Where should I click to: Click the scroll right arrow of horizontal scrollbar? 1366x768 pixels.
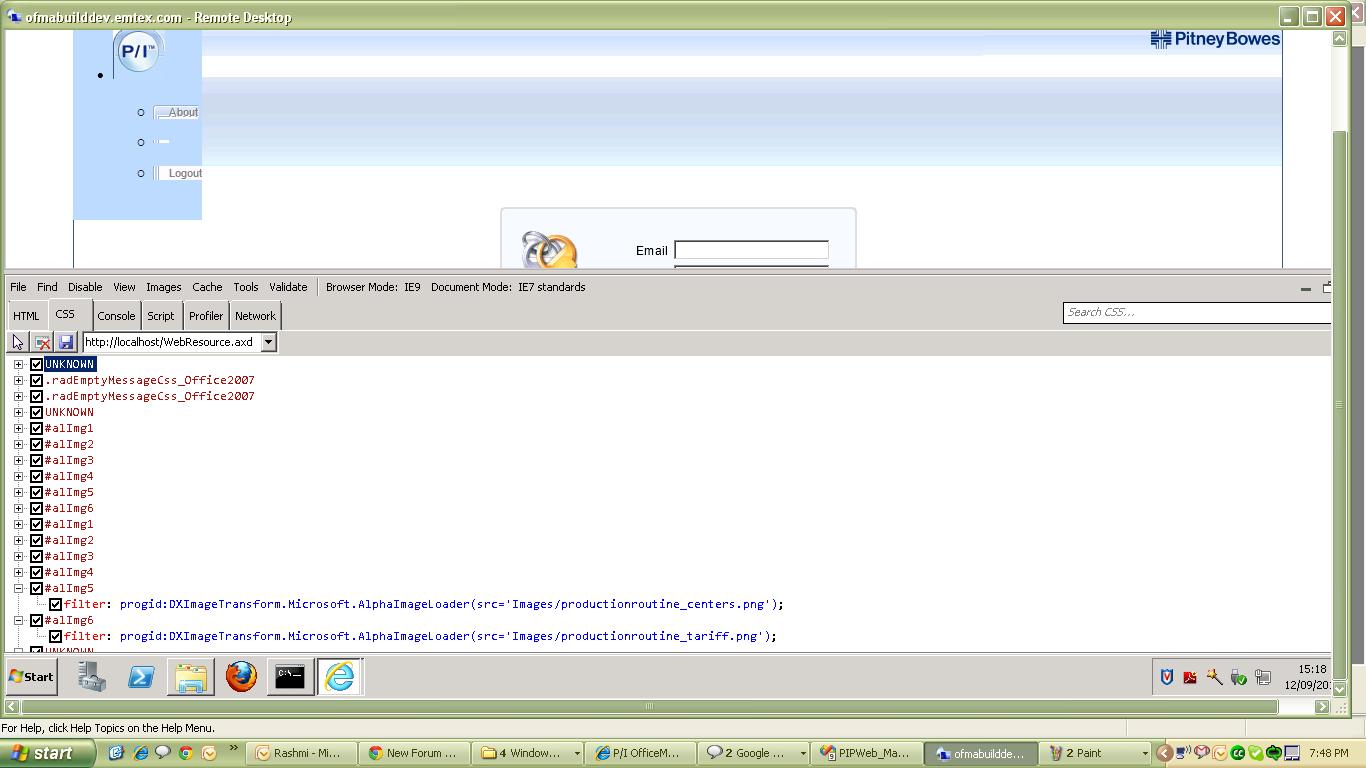[x=1322, y=706]
